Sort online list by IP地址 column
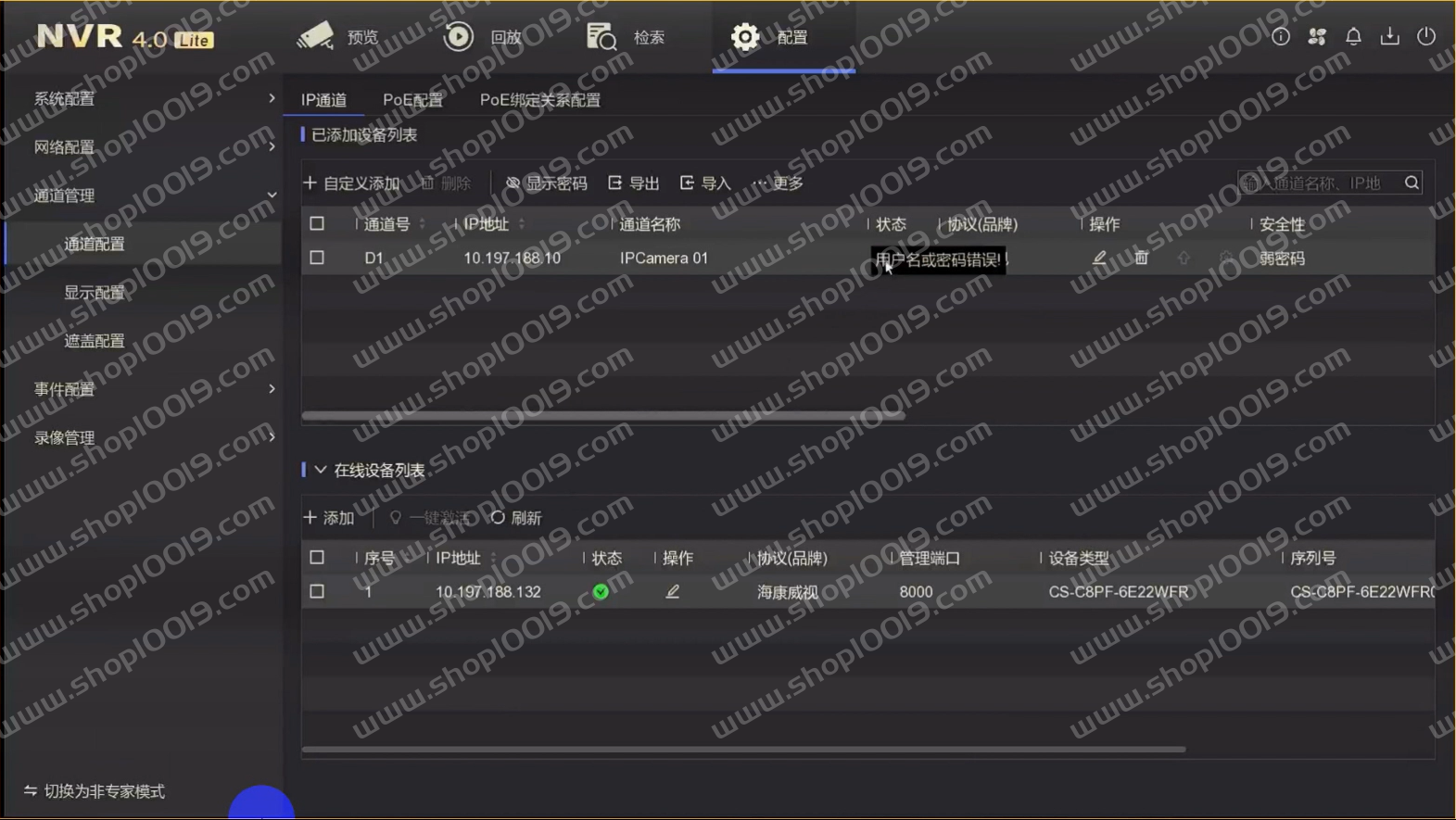1456x820 pixels. click(493, 558)
